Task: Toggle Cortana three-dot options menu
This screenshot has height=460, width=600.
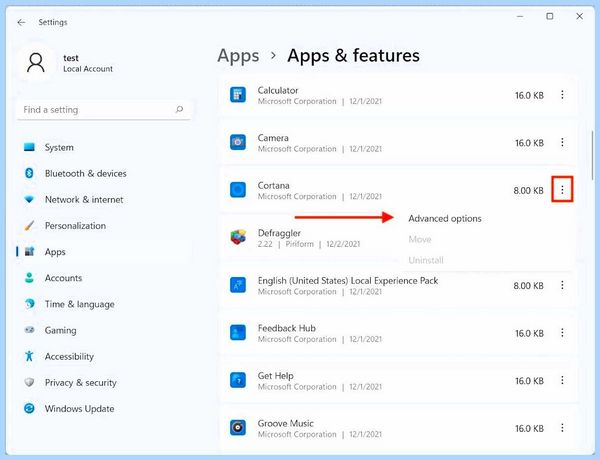Action: point(562,189)
